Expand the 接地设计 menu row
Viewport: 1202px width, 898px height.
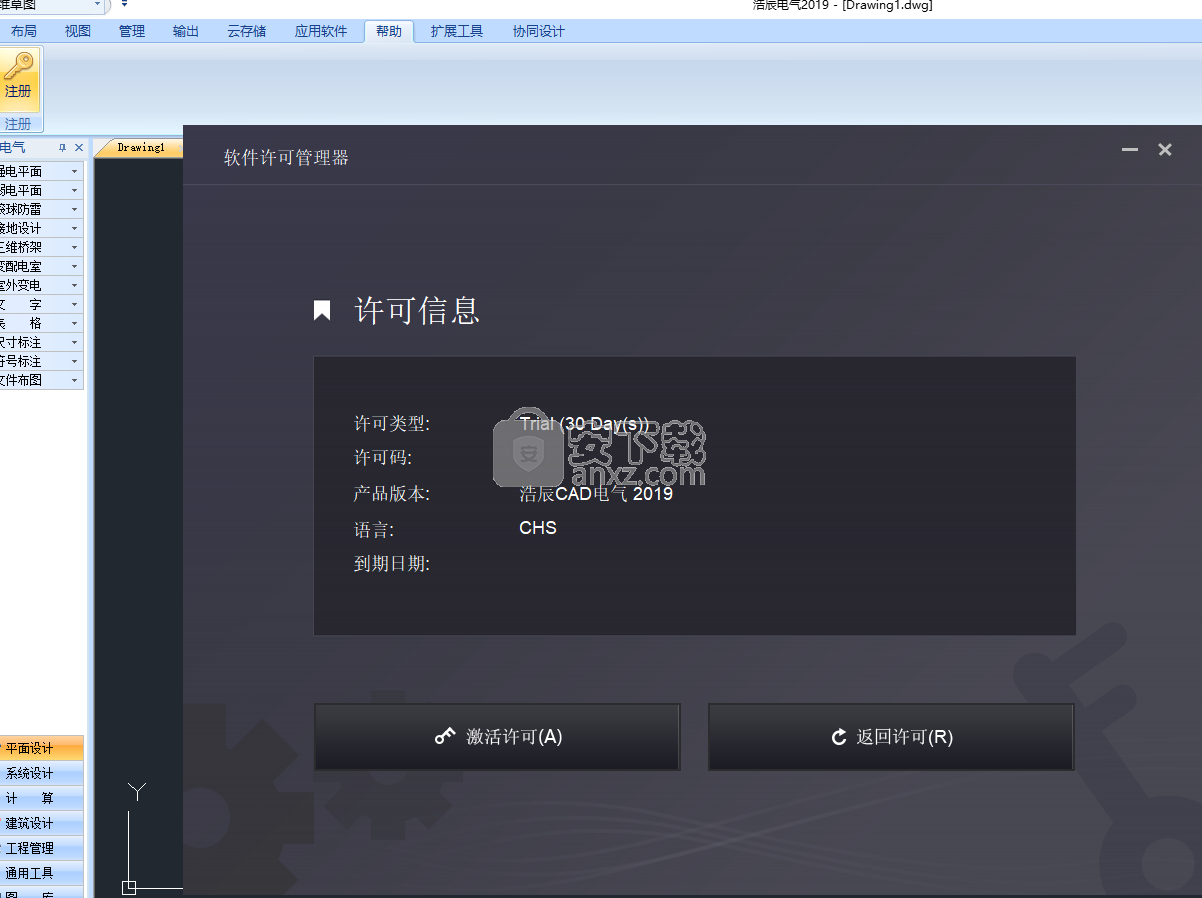click(41, 228)
